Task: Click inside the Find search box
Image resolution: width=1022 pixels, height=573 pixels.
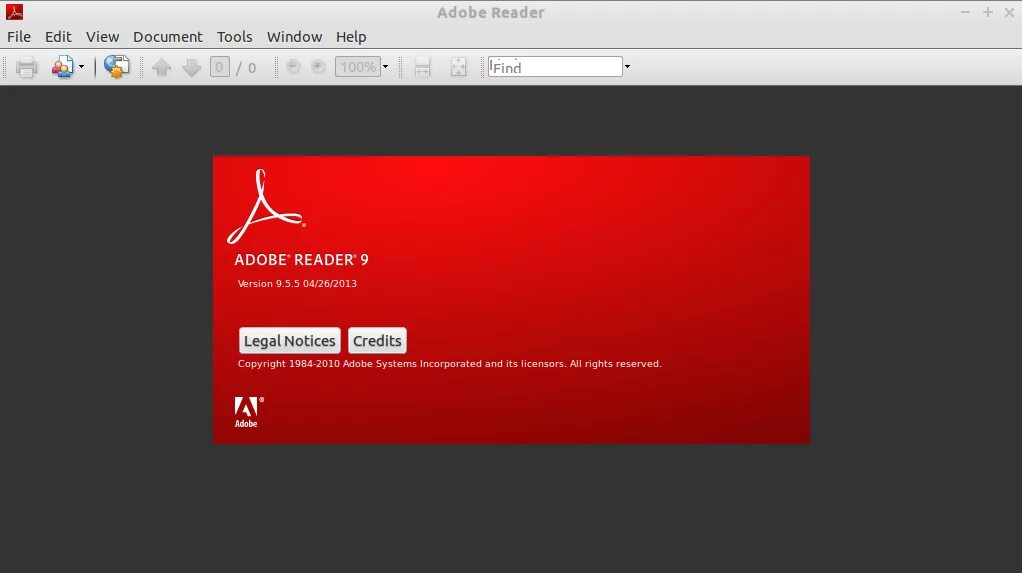Action: pyautogui.click(x=555, y=67)
